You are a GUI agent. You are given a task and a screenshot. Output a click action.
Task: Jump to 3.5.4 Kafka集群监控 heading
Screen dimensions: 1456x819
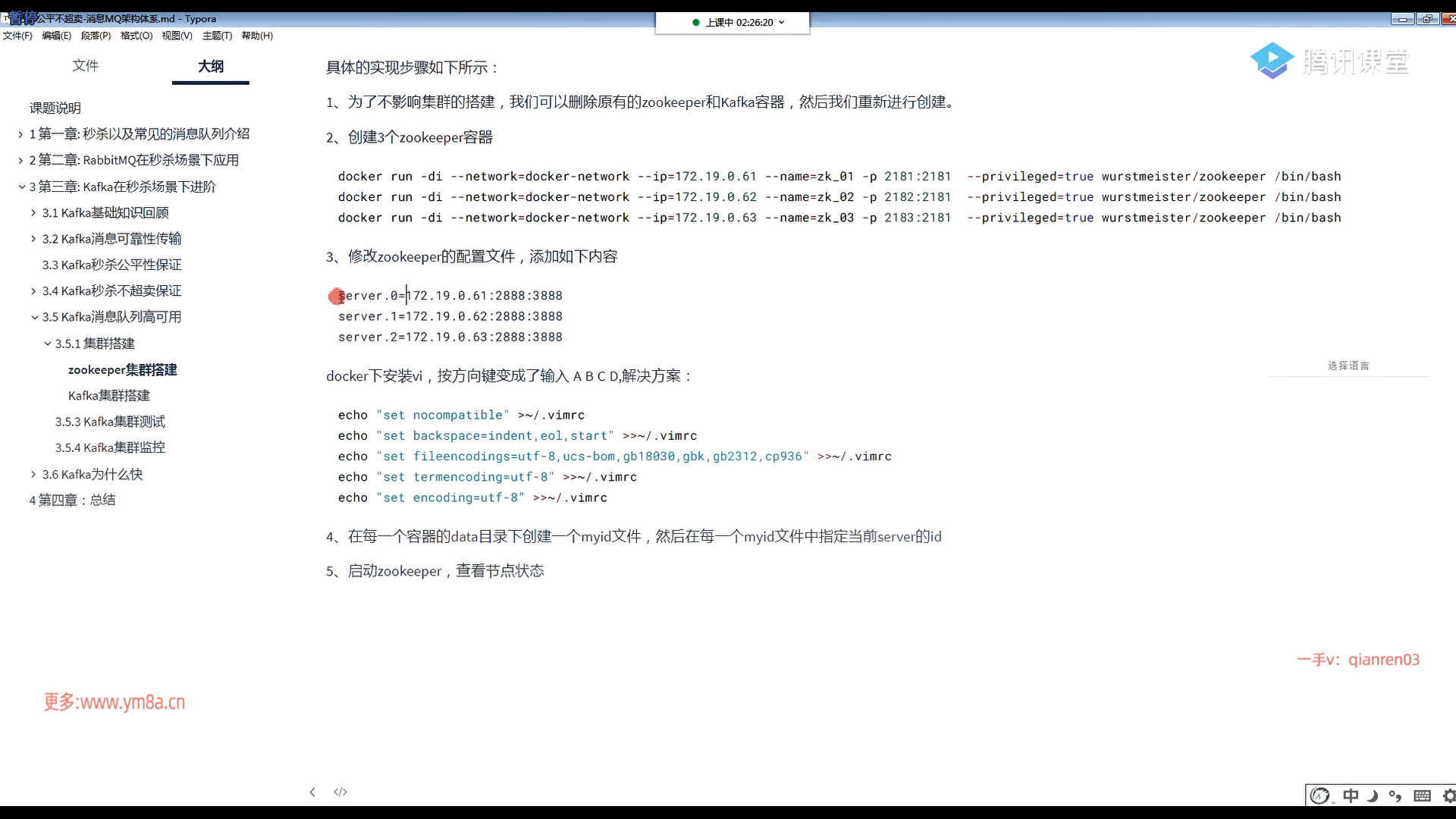tap(110, 447)
